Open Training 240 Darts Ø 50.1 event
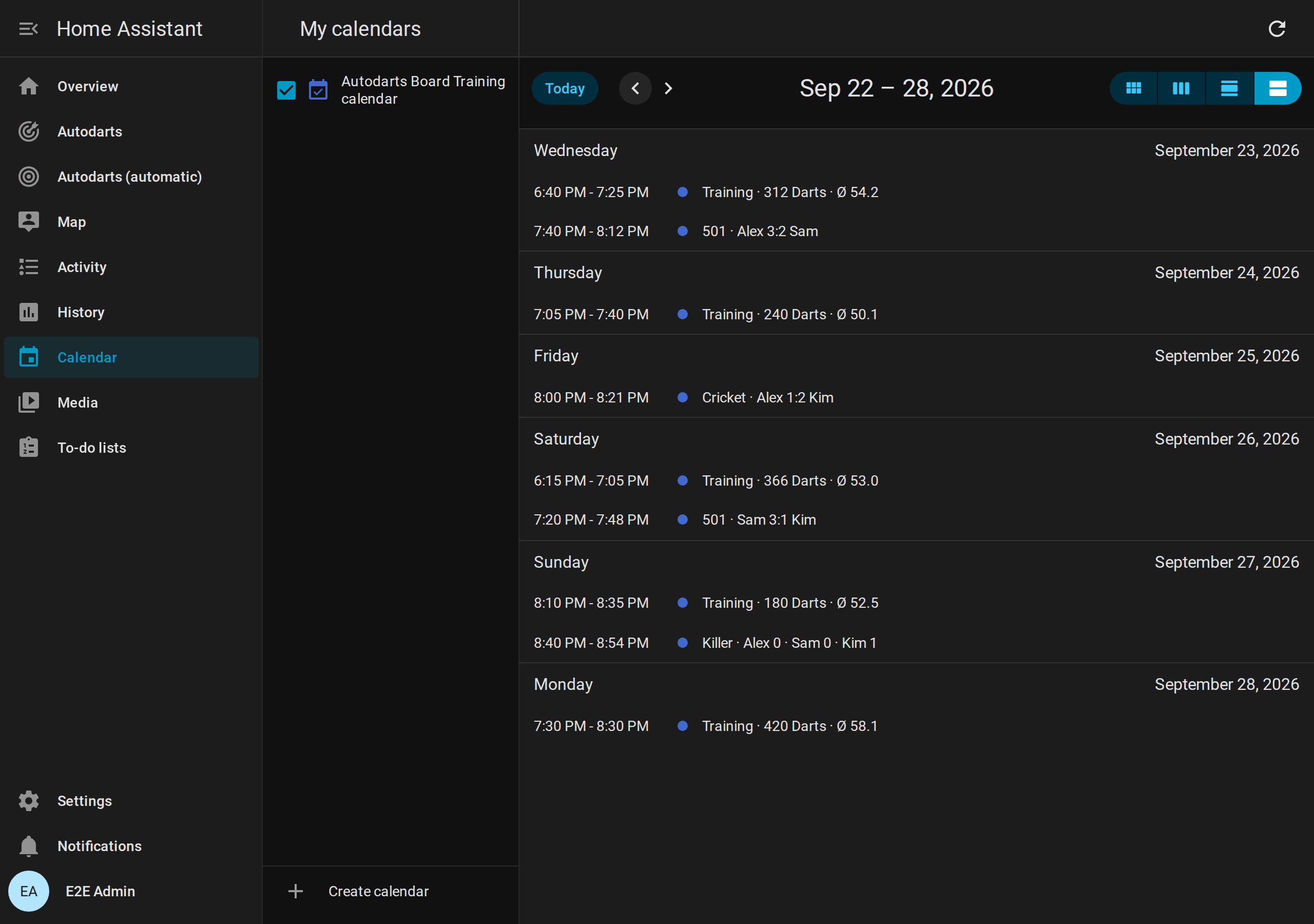Viewport: 1314px width, 924px height. tap(916, 314)
